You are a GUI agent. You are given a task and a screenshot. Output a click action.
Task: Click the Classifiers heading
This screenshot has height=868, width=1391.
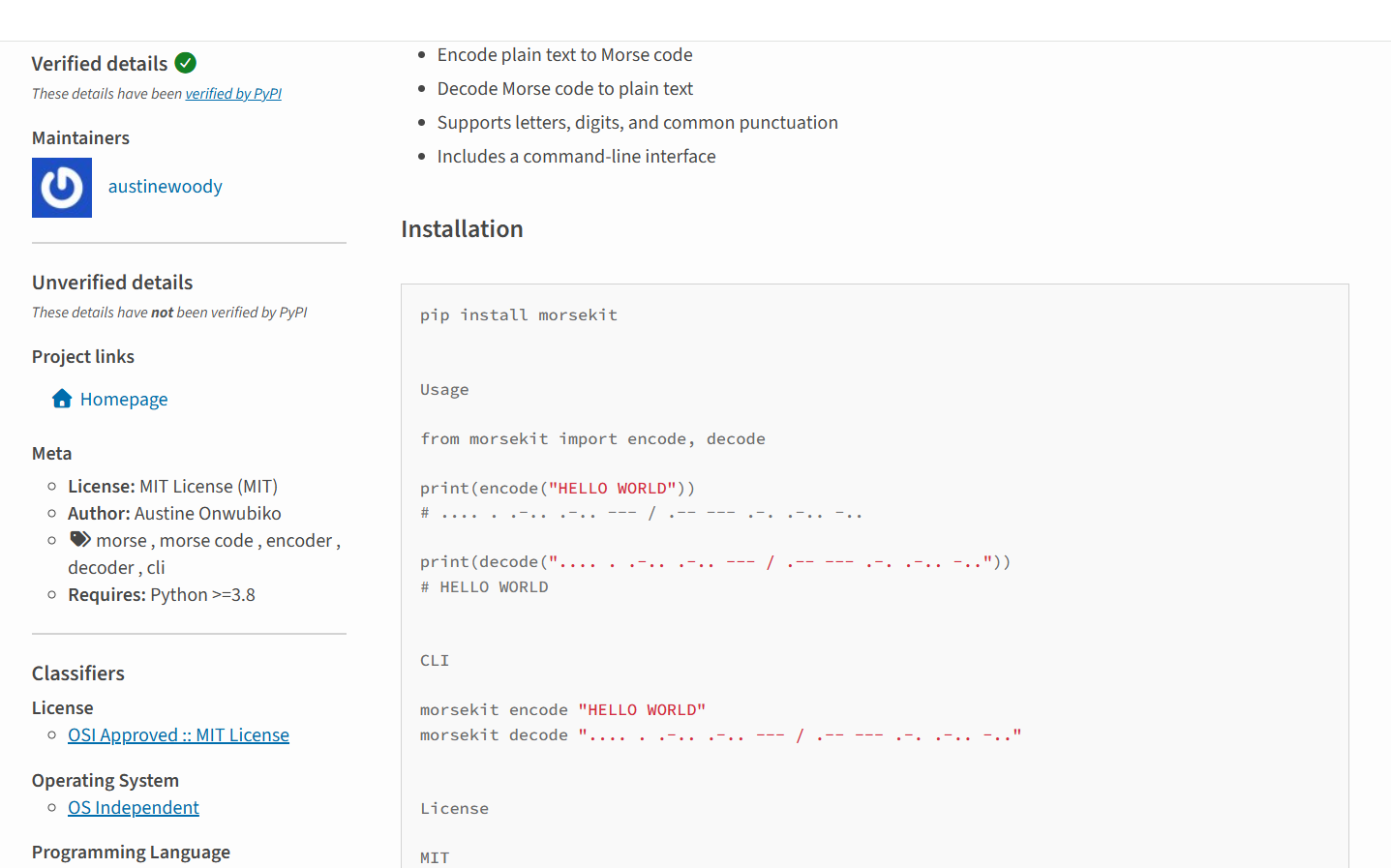pyautogui.click(x=77, y=673)
